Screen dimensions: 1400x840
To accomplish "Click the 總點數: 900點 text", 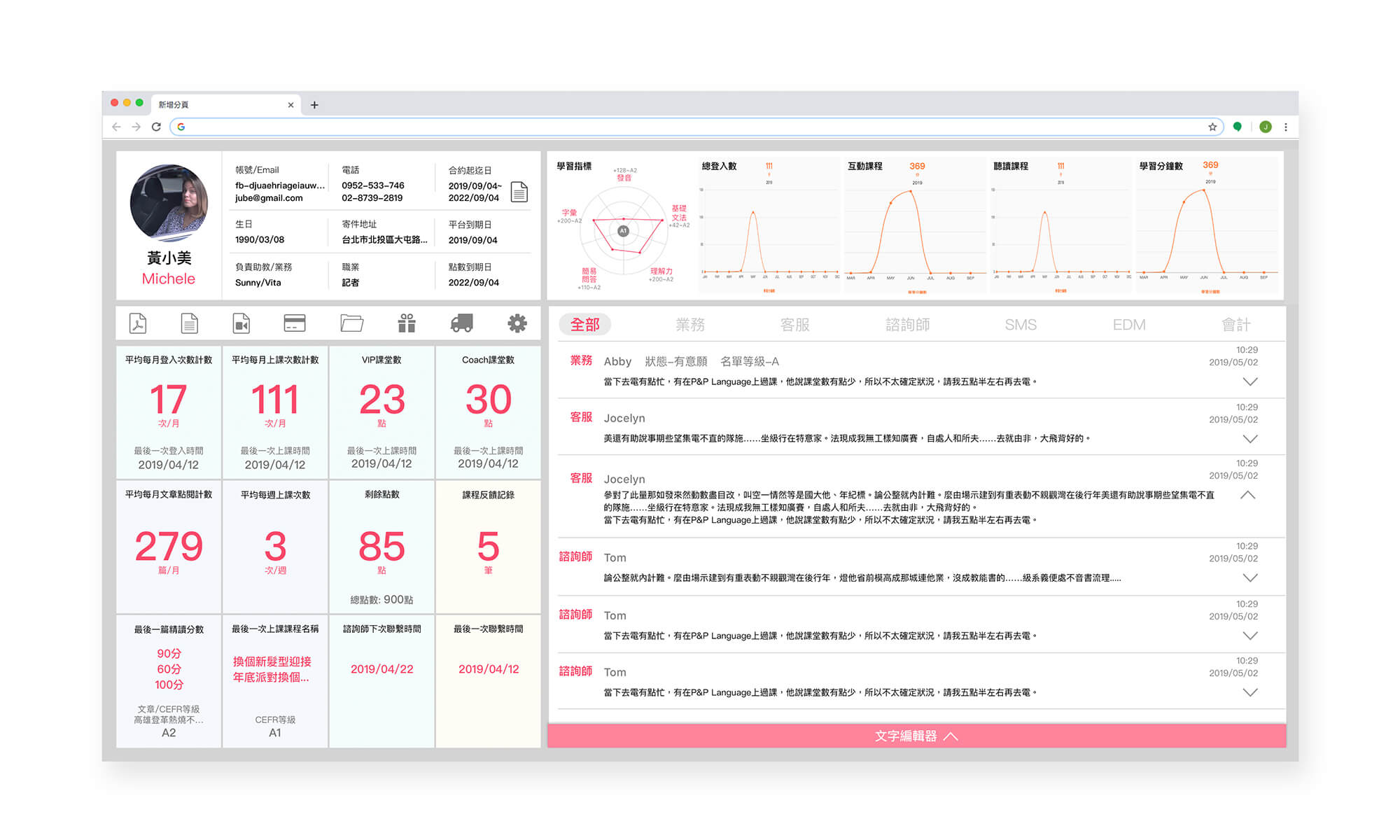I will (381, 600).
